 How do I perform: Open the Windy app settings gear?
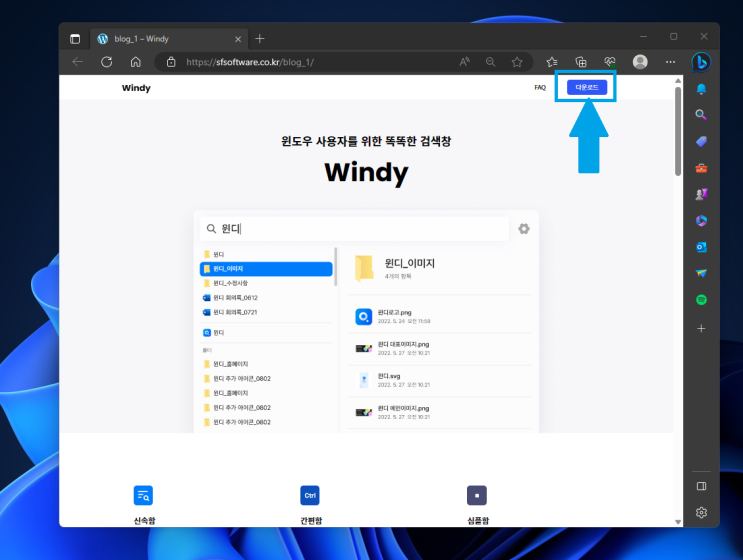524,229
